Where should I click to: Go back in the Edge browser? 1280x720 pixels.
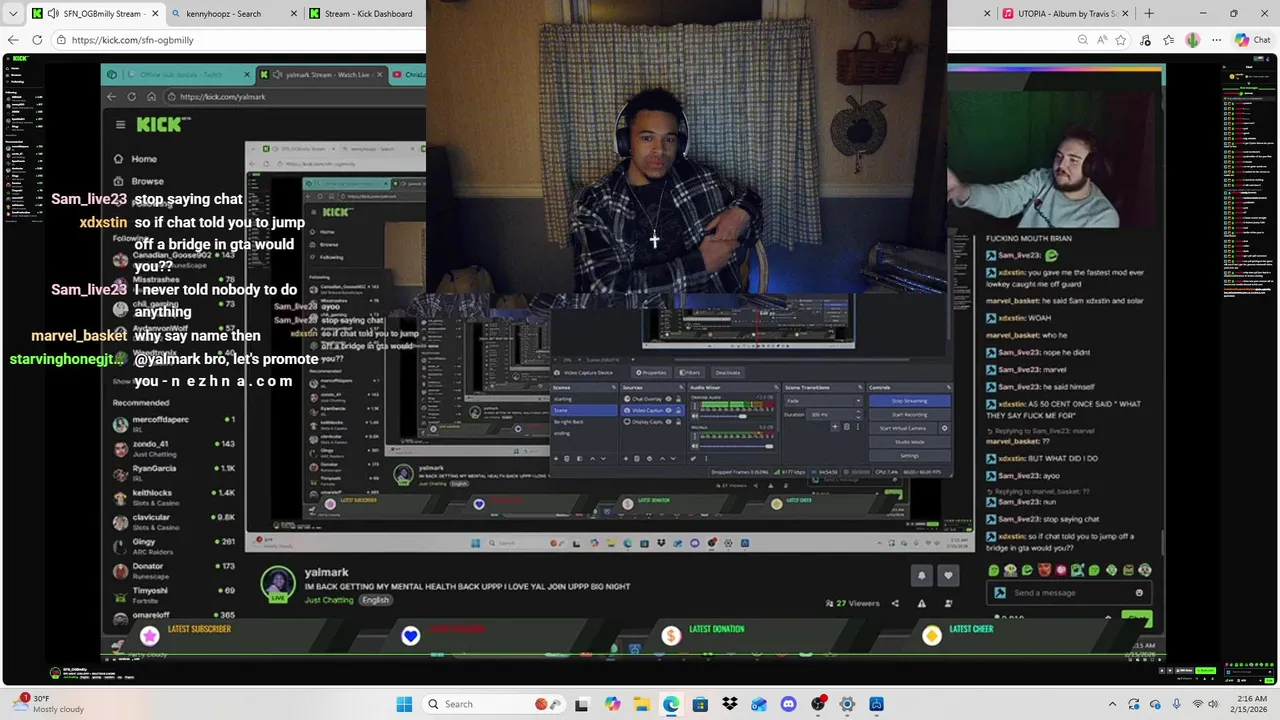pos(13,40)
